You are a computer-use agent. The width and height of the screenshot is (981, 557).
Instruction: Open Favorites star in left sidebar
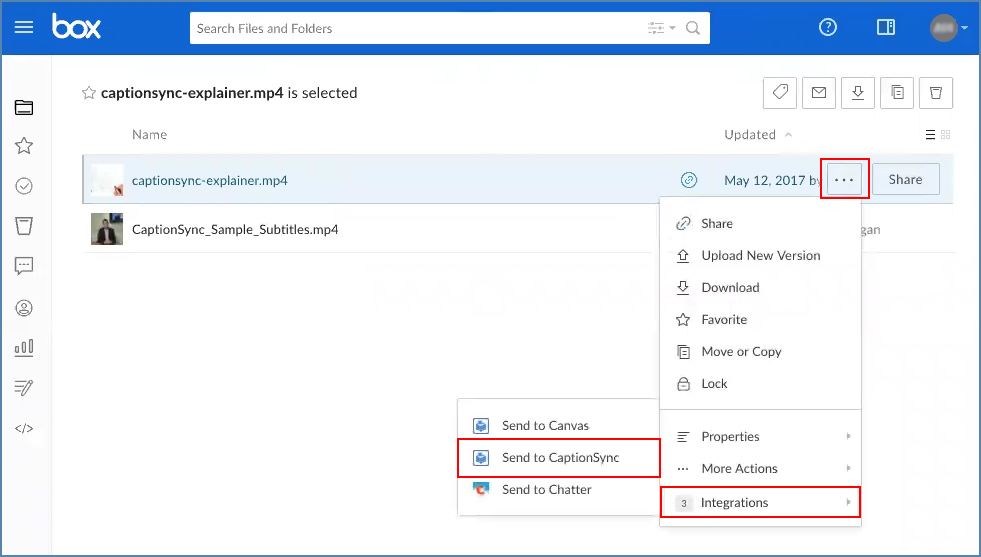pyautogui.click(x=25, y=146)
